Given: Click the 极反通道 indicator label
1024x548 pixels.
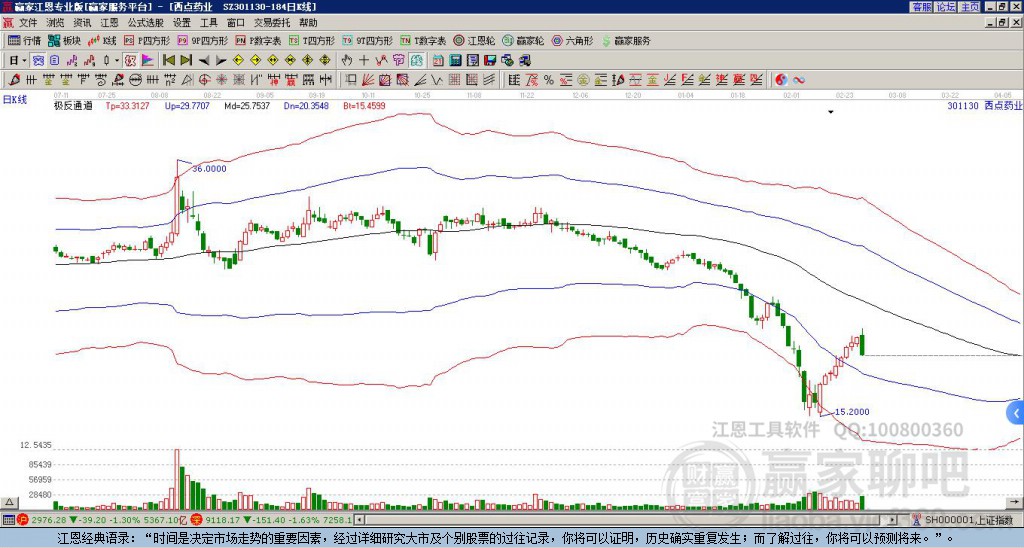Looking at the screenshot, I should pos(72,105).
